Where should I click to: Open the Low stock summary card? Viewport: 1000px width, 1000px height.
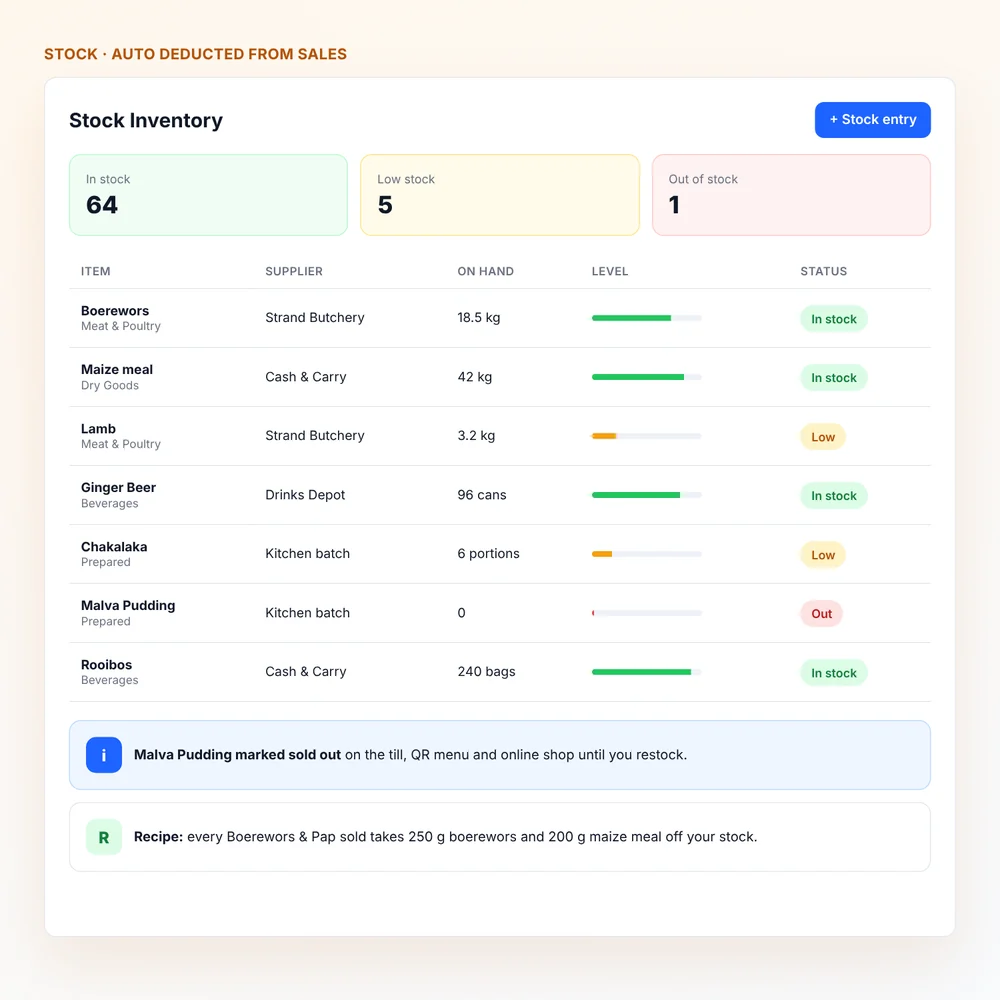(x=499, y=195)
